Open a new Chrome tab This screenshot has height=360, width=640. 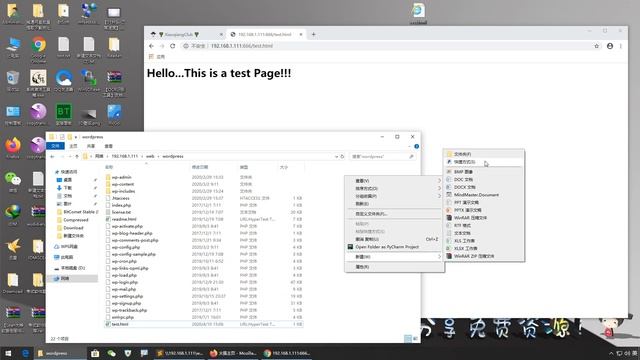pyautogui.click(x=313, y=34)
